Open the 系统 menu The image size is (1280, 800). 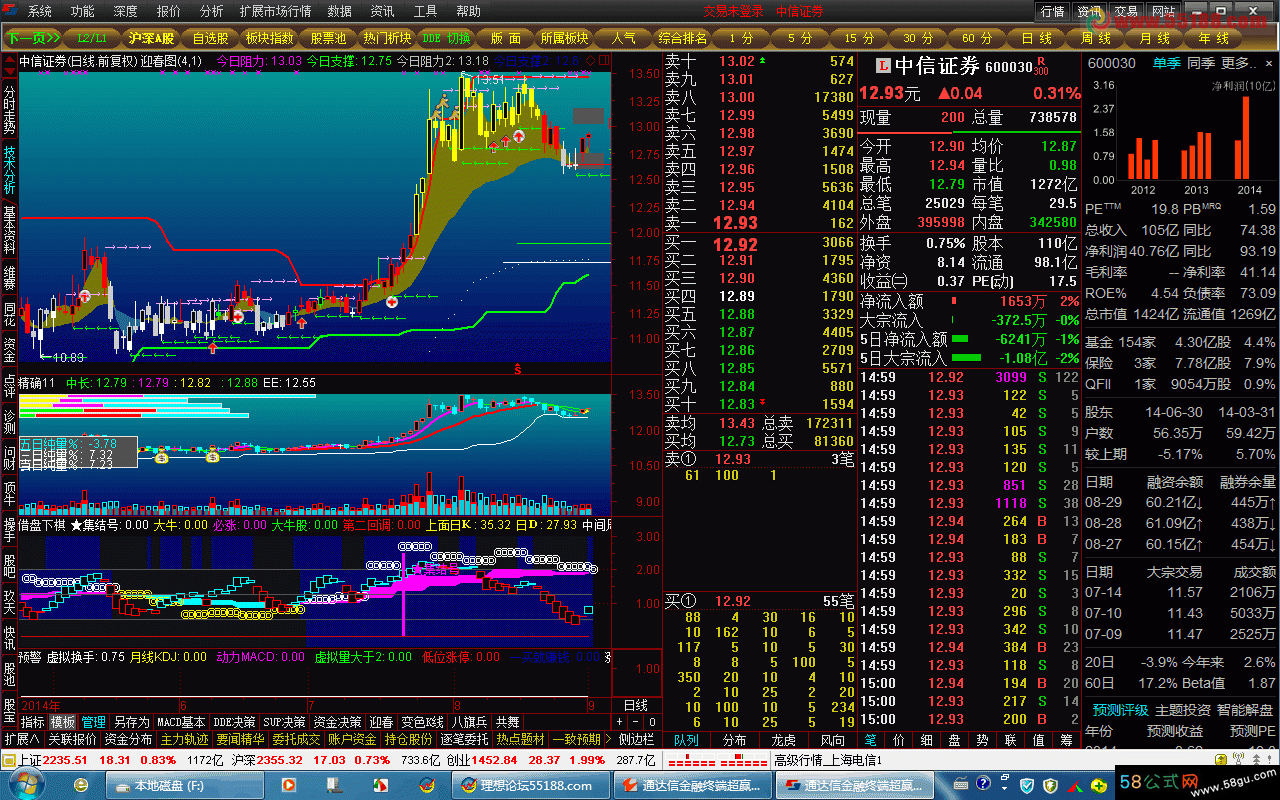40,11
